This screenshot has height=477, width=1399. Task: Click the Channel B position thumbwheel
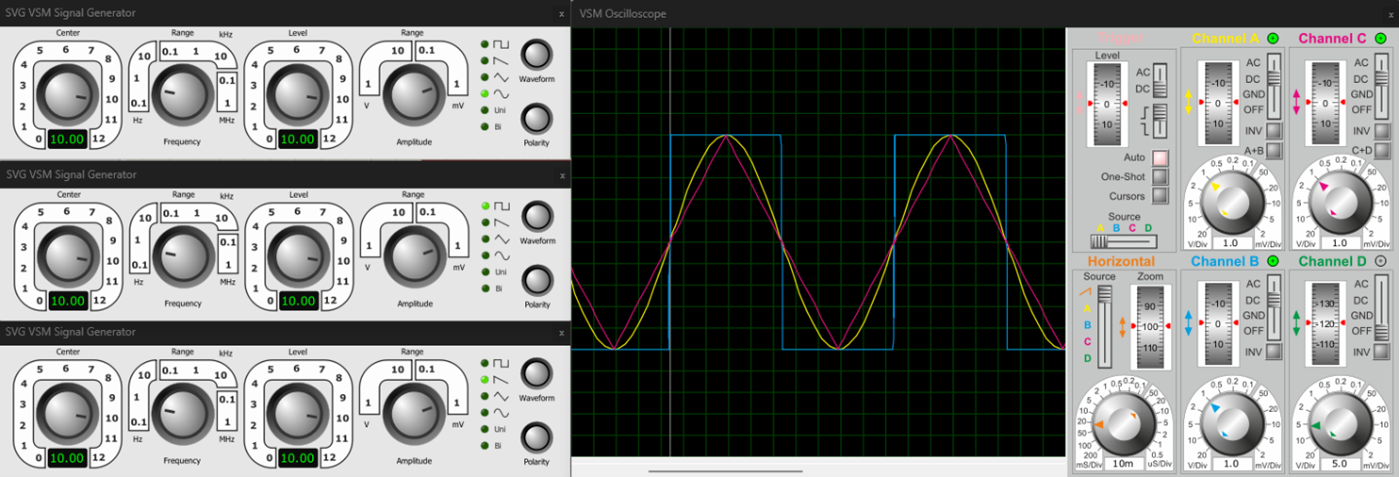coord(1217,326)
